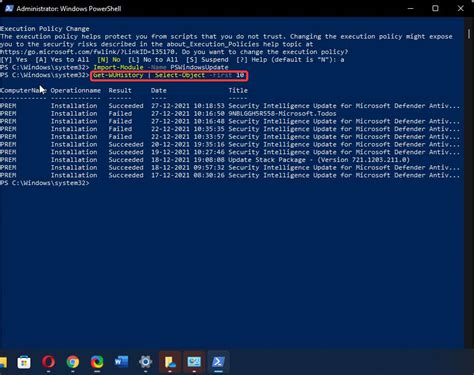Click the '[A] Yes to All' option text
The width and height of the screenshot is (474, 375).
pyautogui.click(x=62, y=60)
